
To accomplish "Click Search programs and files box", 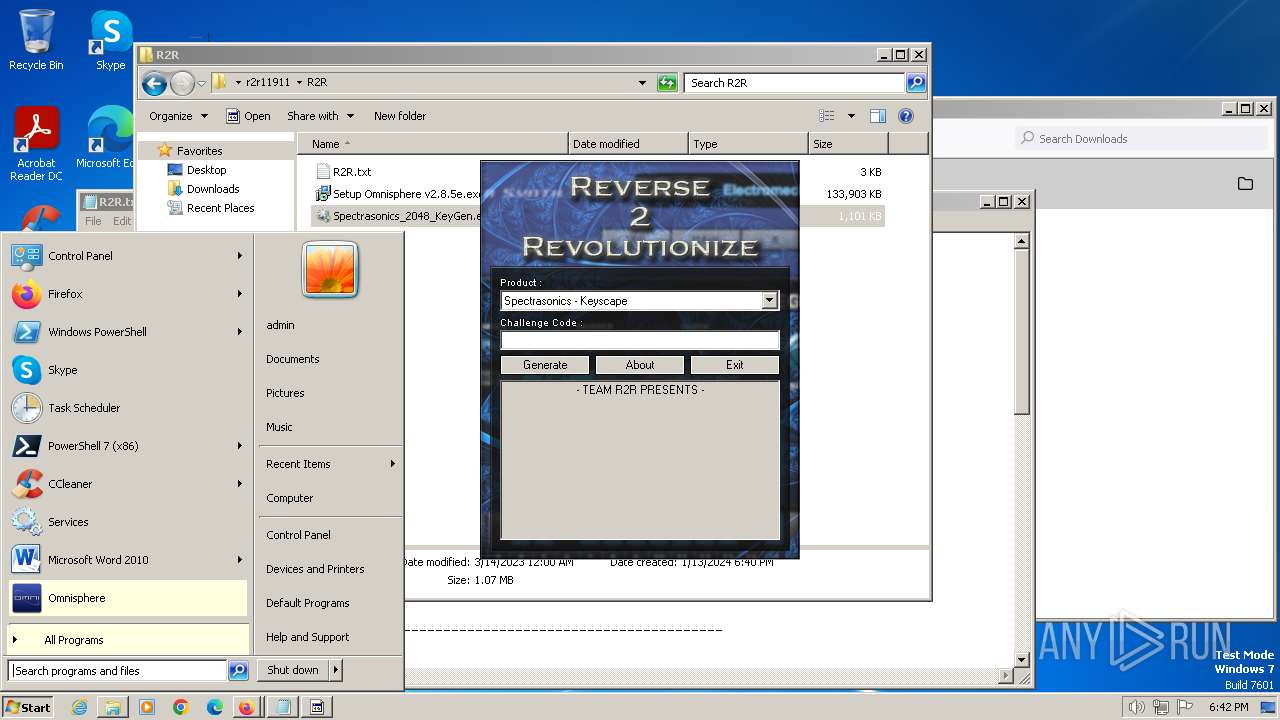I will 117,671.
